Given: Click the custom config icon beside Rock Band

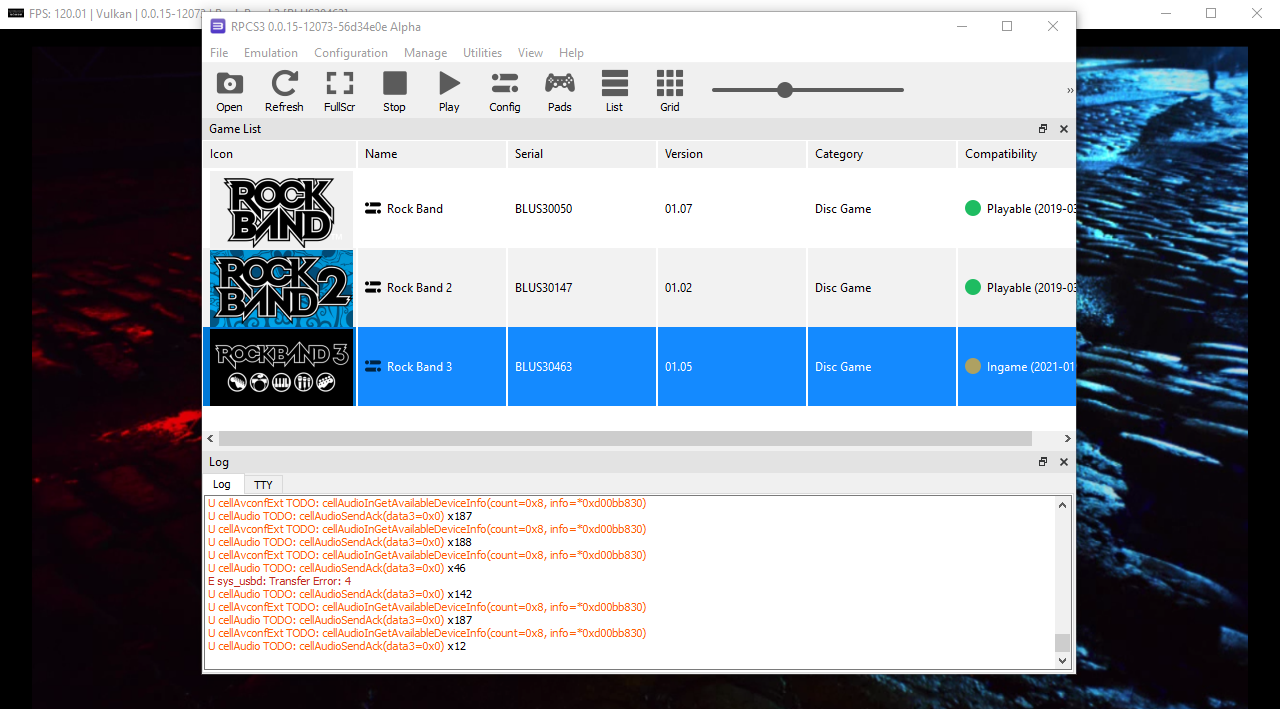Looking at the screenshot, I should (373, 209).
